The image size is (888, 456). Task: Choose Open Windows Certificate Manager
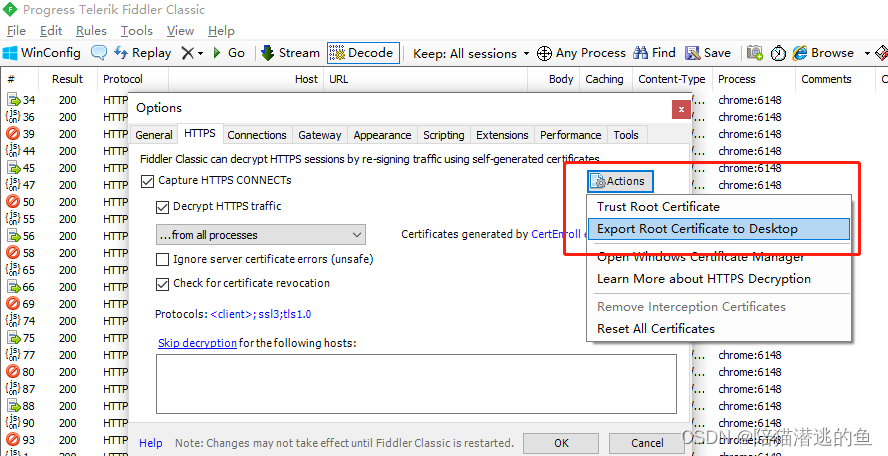(x=719, y=257)
